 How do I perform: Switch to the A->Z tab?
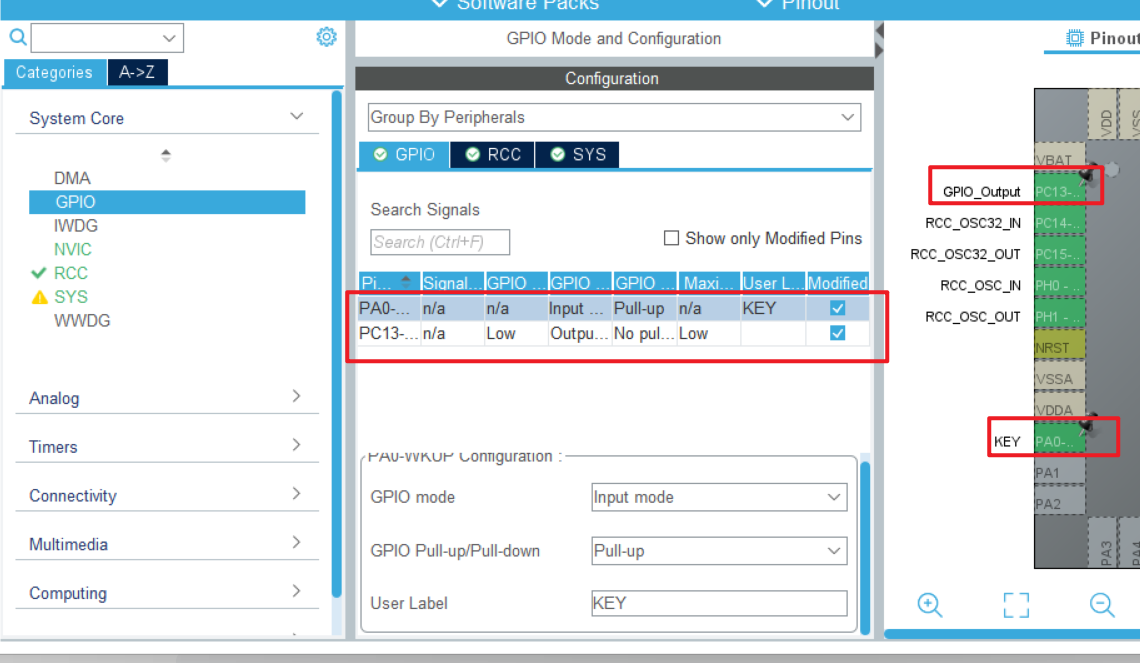coord(137,73)
